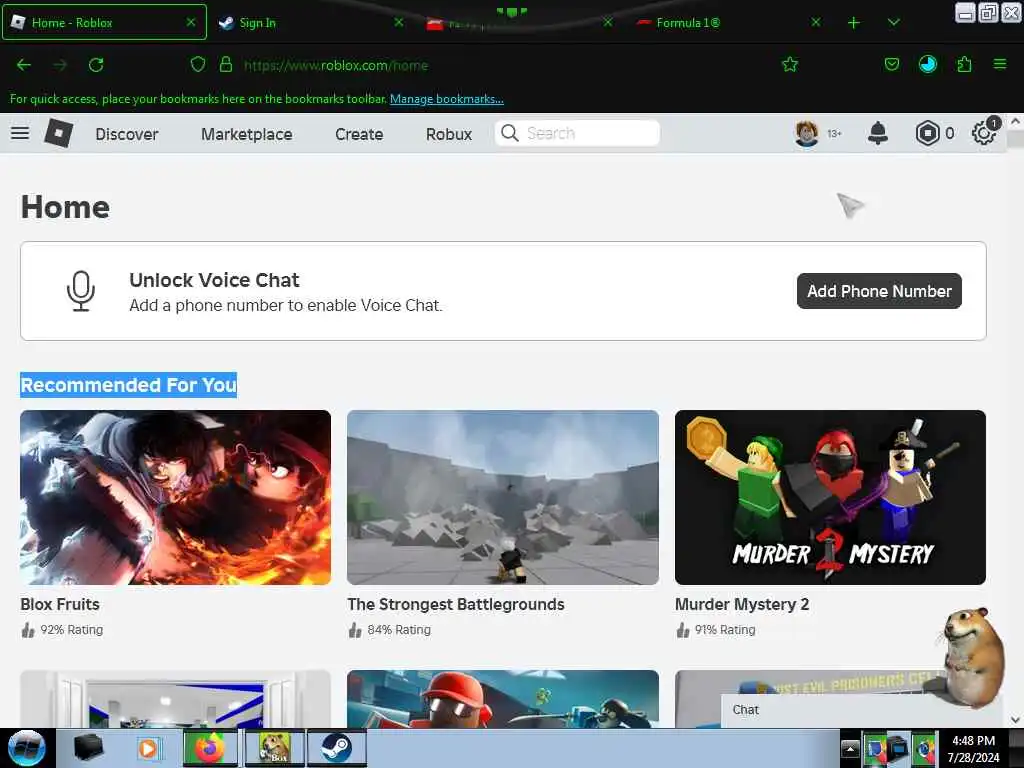Reload the current page
1024x768 pixels.
pyautogui.click(x=96, y=65)
